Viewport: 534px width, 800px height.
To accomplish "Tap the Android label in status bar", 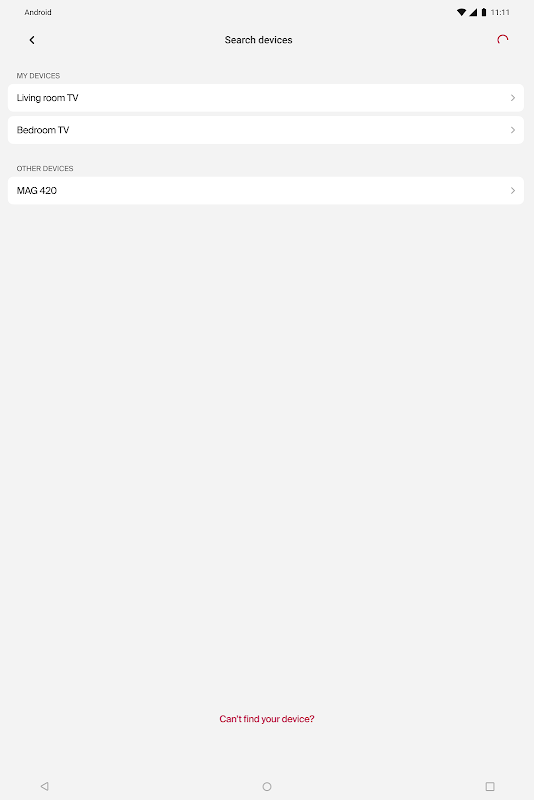I will pos(38,12).
